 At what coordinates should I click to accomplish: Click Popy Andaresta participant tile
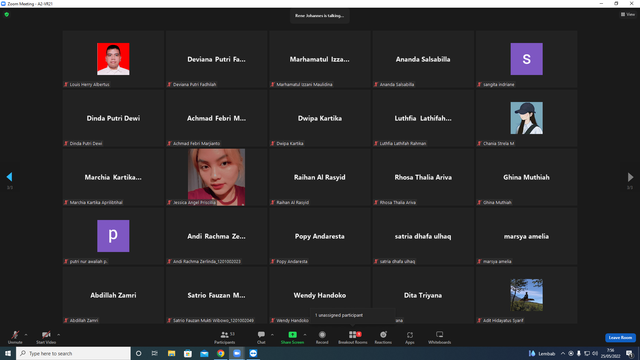click(320, 236)
